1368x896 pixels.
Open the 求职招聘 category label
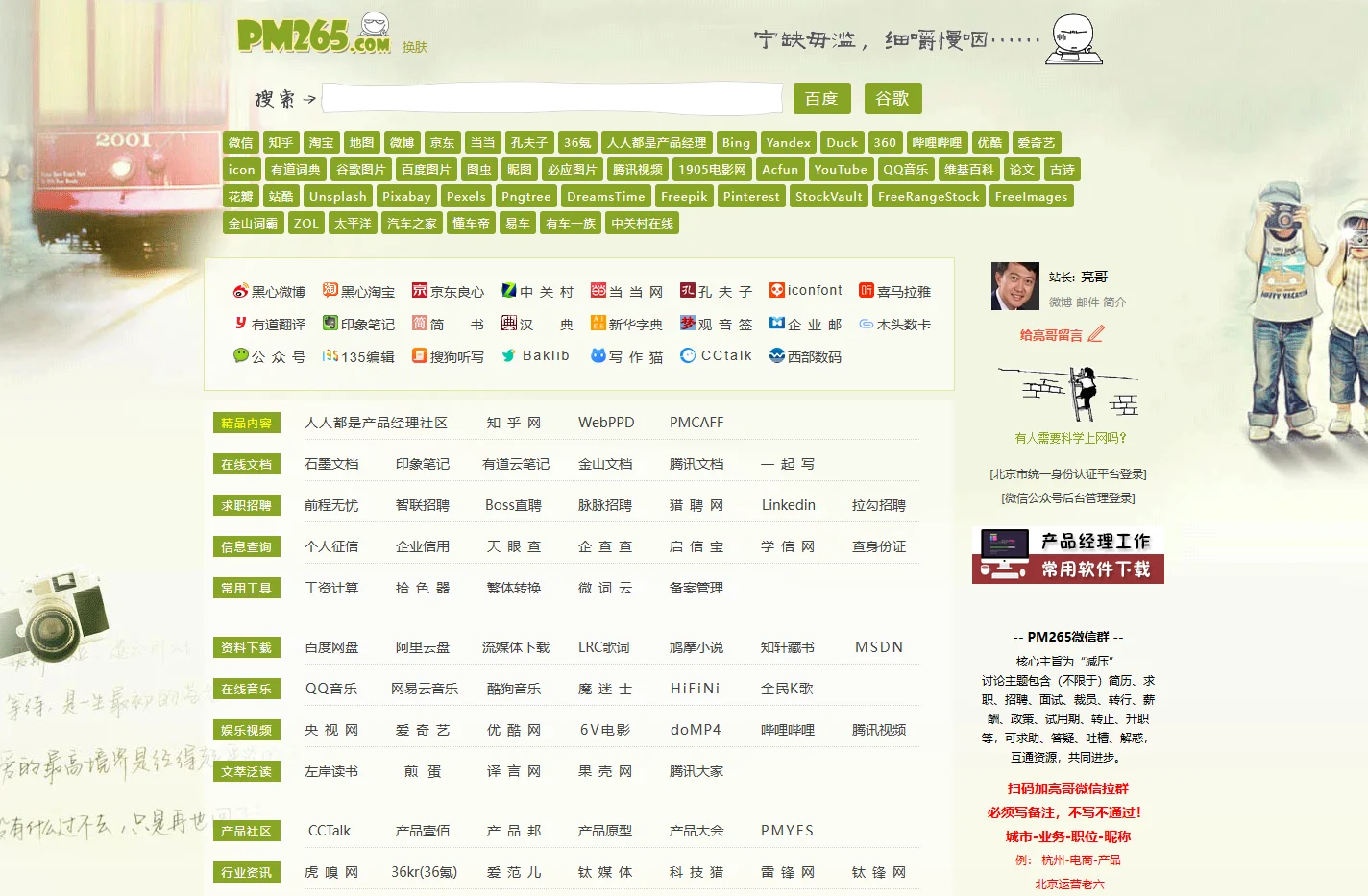point(247,505)
